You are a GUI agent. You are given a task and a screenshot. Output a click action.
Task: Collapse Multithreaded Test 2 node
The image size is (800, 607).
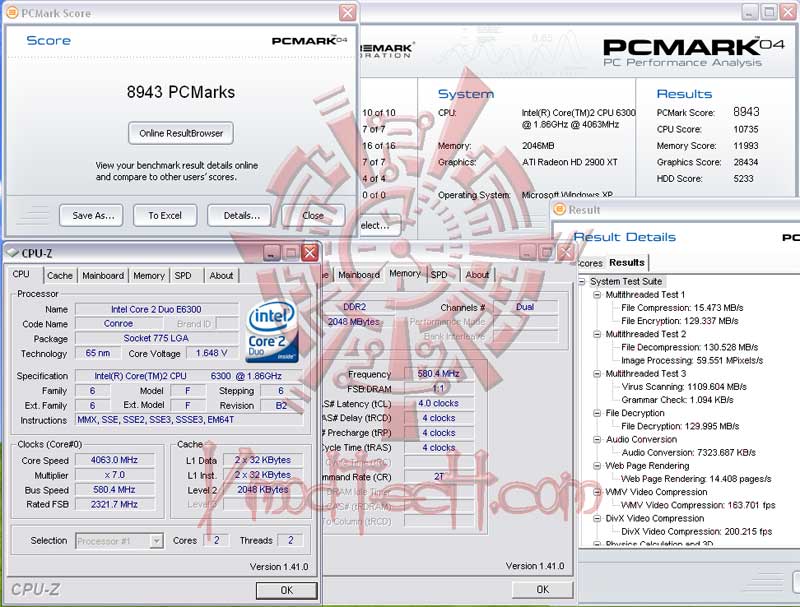(x=597, y=334)
